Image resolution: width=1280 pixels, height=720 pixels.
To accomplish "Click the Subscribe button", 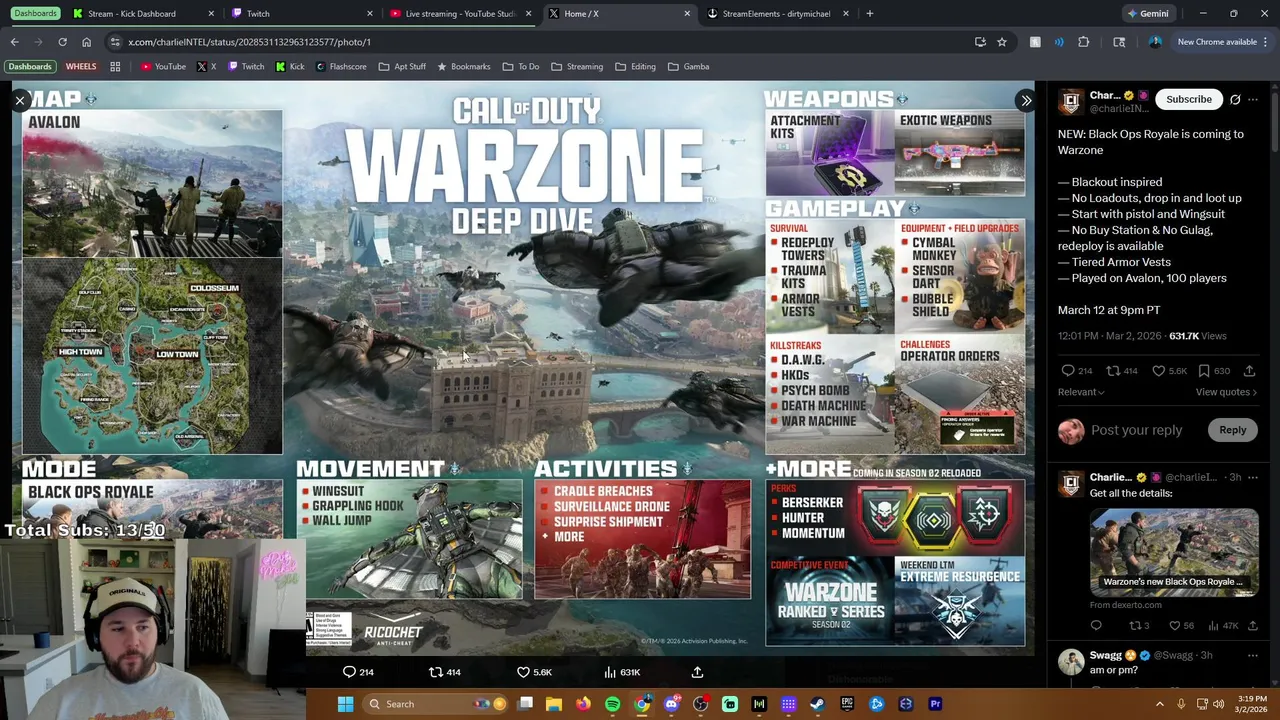I will (x=1189, y=99).
